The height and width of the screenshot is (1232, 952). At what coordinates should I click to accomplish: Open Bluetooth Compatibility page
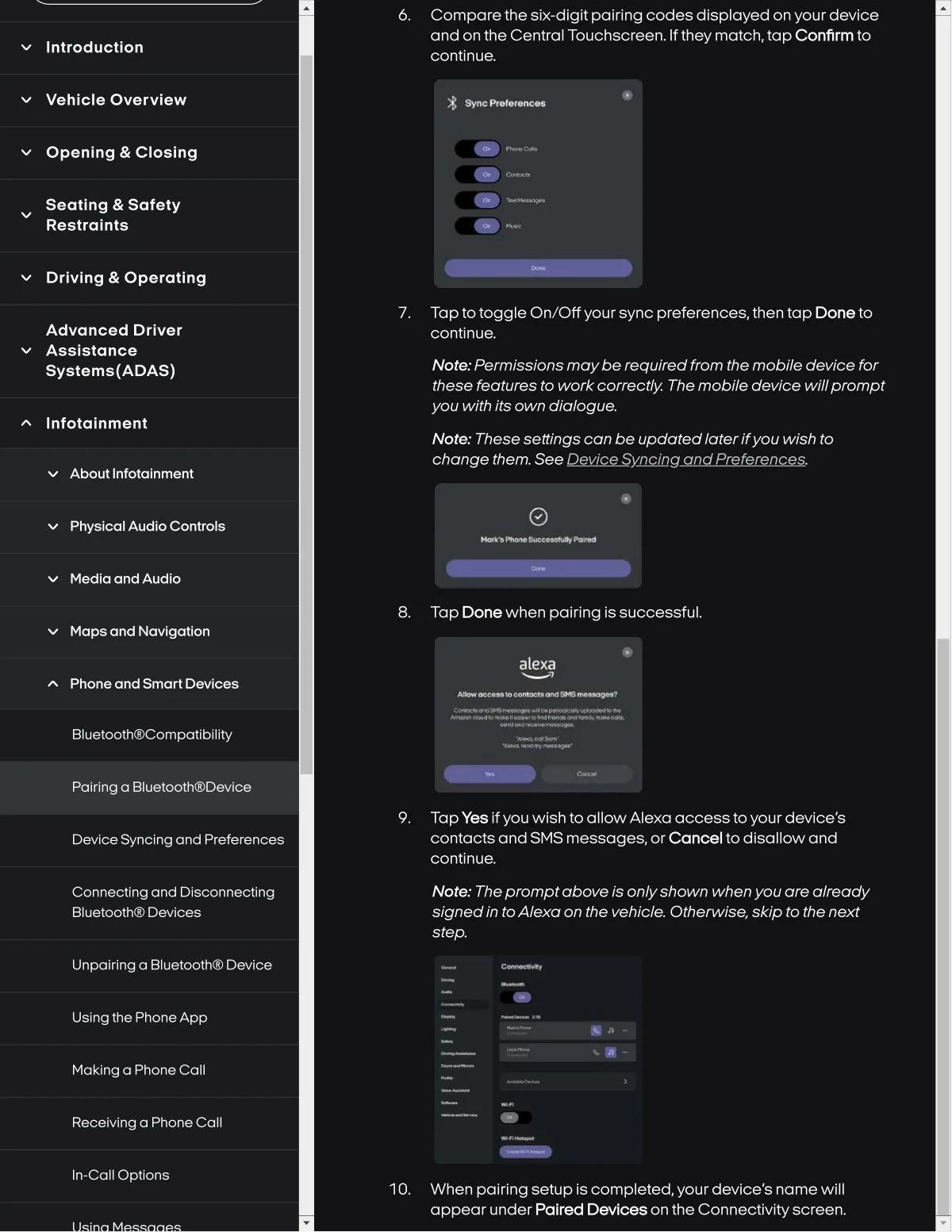coord(149,735)
